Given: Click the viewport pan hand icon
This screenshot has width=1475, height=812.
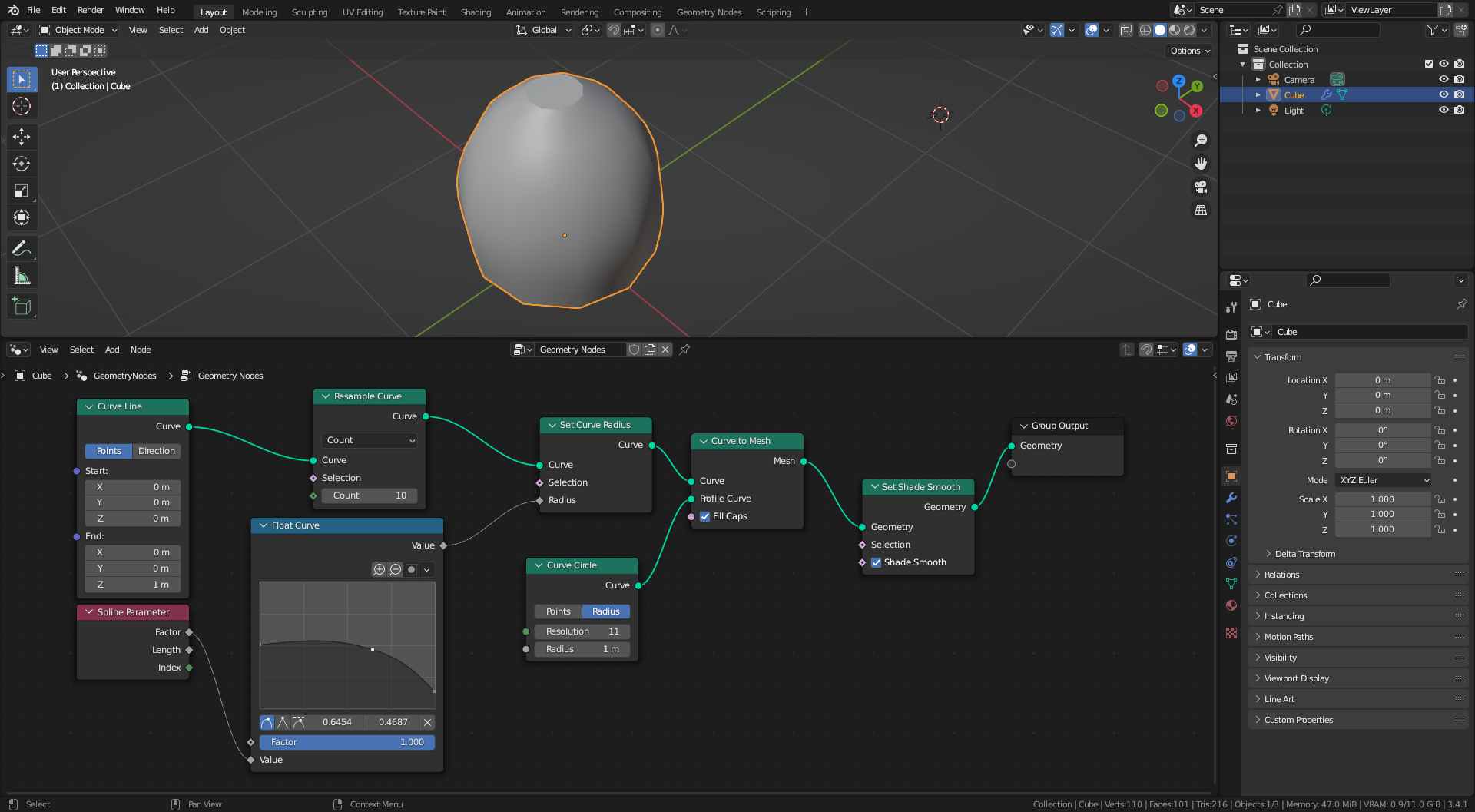Looking at the screenshot, I should click(x=1201, y=164).
